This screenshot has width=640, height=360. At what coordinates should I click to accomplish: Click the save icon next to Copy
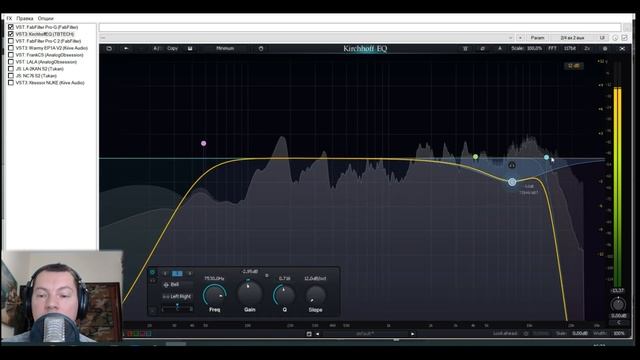point(190,48)
